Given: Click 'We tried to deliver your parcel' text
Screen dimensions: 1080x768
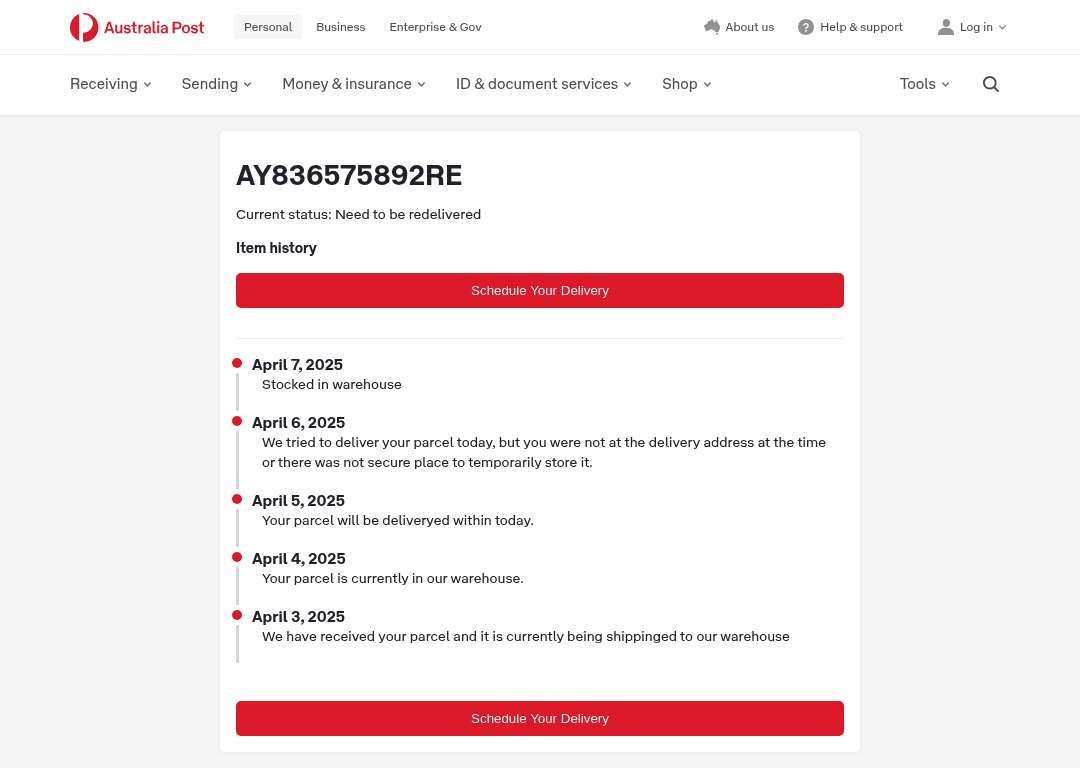Looking at the screenshot, I should click(543, 453).
